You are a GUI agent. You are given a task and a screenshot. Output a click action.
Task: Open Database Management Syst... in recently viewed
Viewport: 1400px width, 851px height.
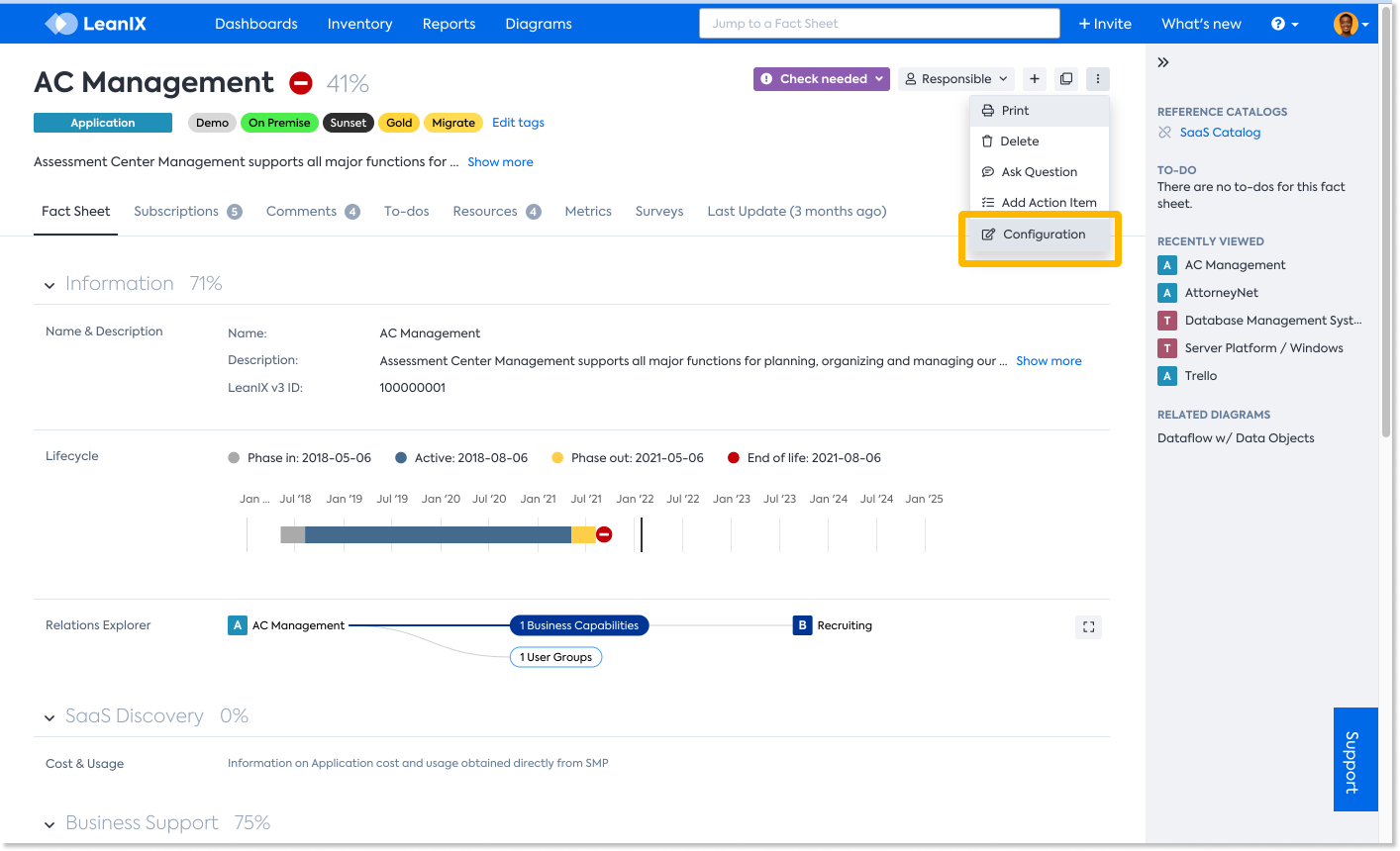(x=1259, y=321)
